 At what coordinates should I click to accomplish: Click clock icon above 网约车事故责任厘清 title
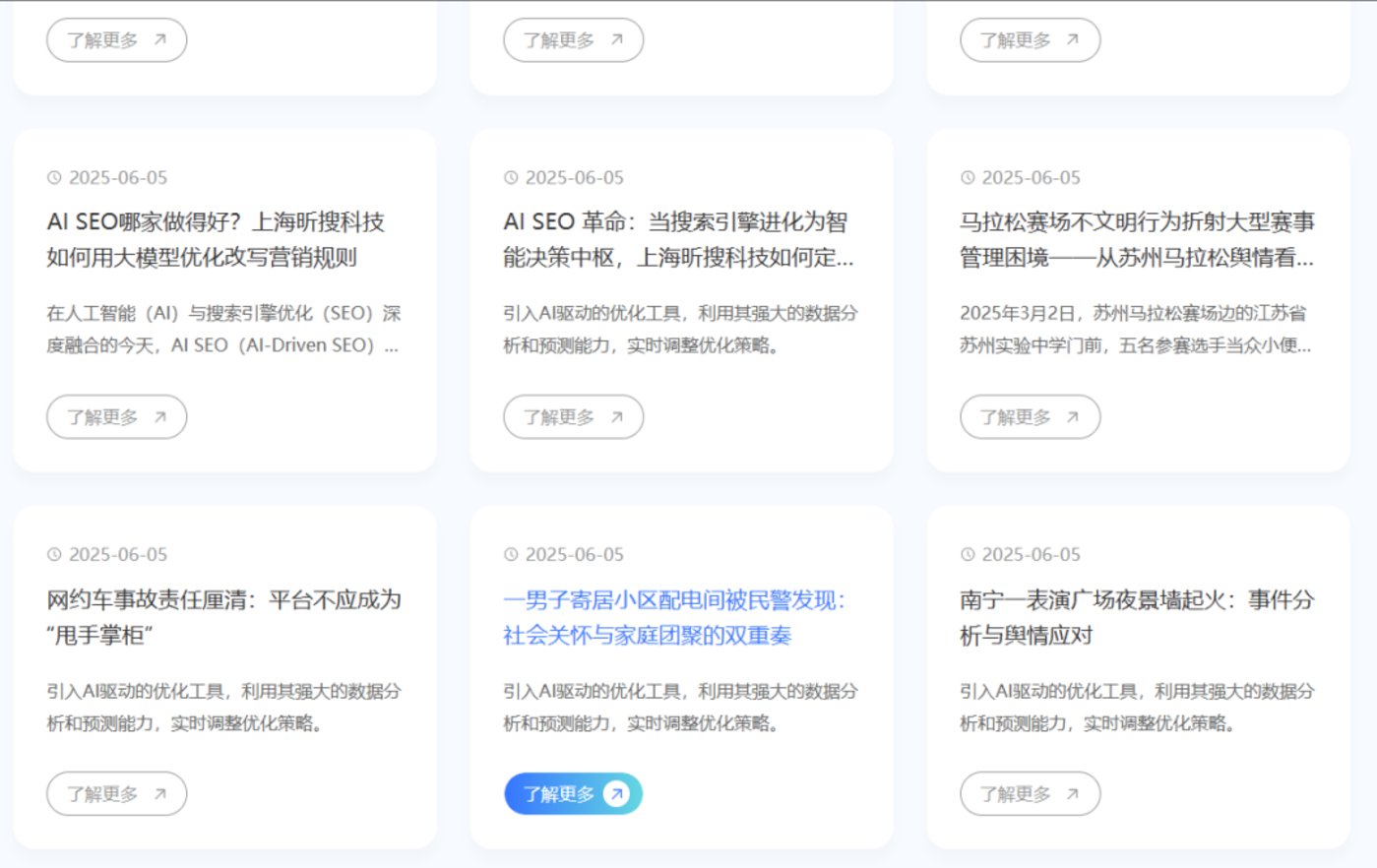tap(54, 555)
